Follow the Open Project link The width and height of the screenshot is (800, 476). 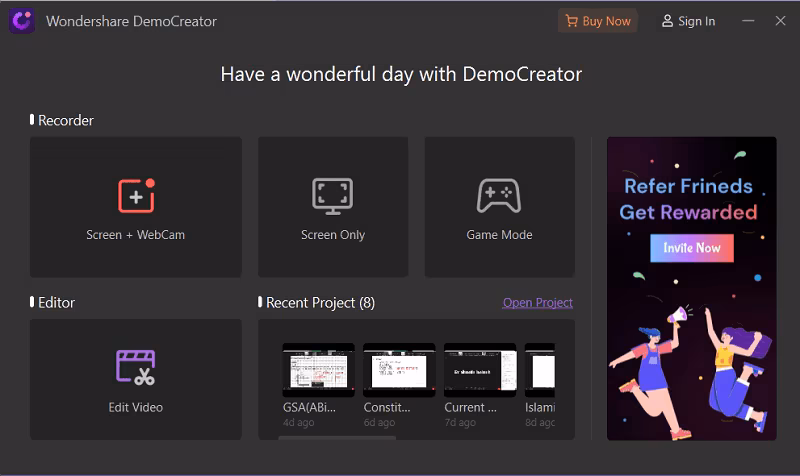point(538,303)
